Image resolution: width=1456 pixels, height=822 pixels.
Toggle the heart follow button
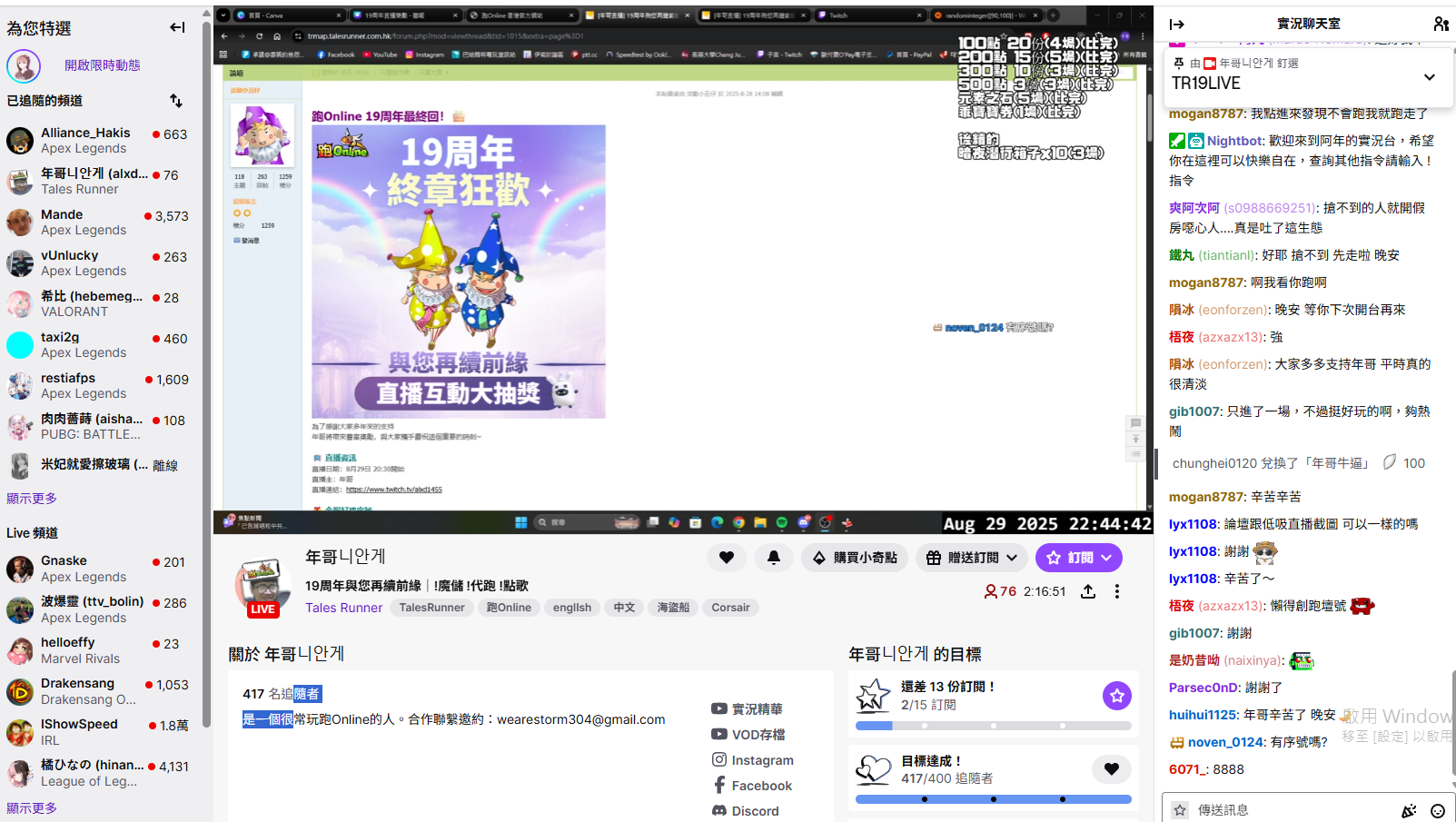coord(727,558)
